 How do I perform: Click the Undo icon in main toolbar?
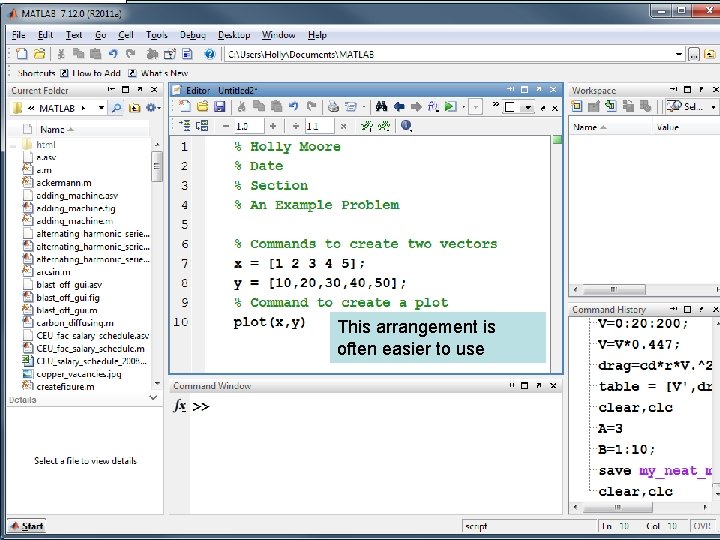point(113,54)
